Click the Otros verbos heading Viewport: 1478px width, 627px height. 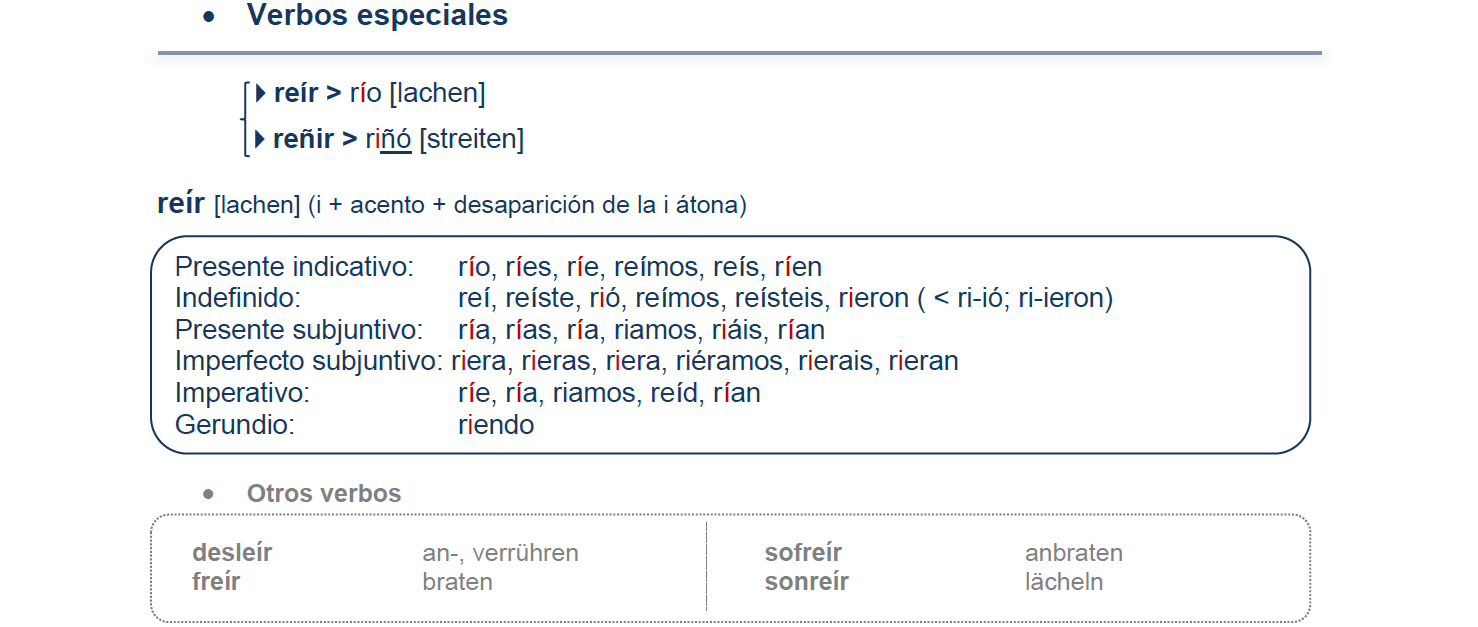coord(324,494)
